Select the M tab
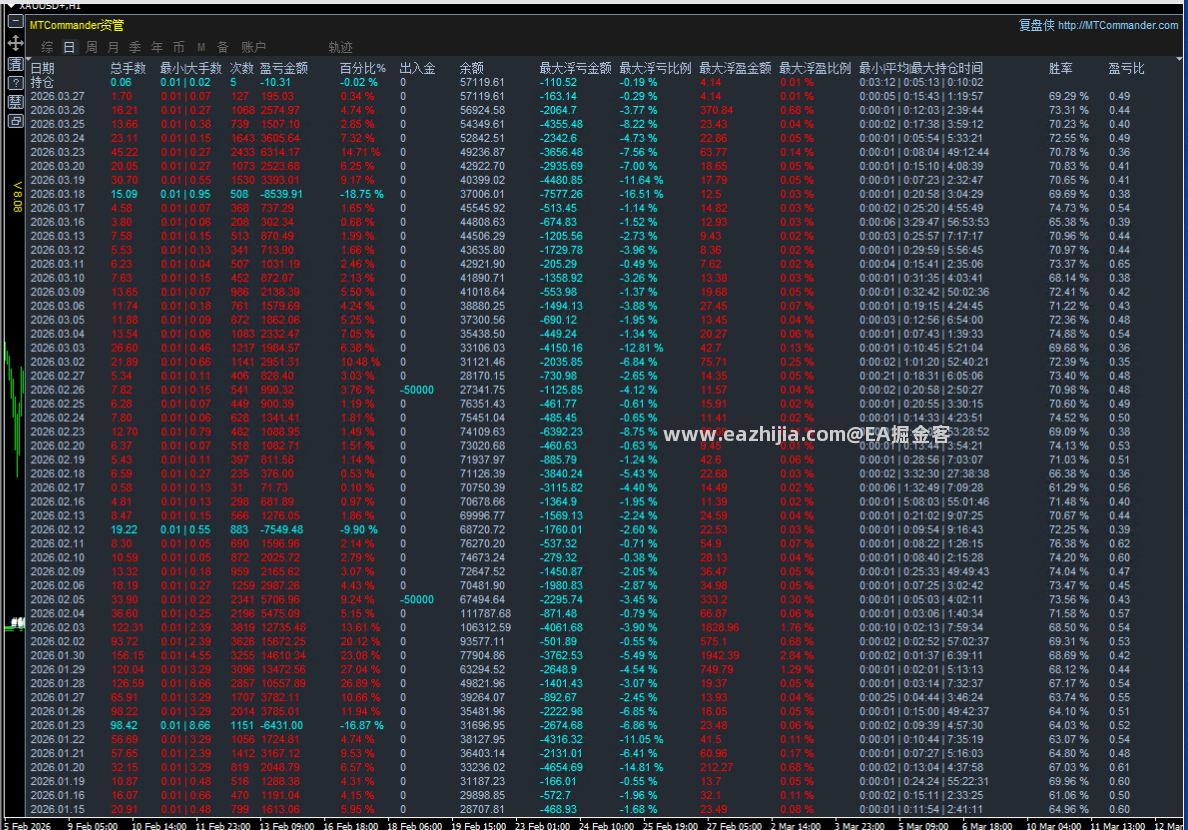The image size is (1188, 830). (201, 47)
